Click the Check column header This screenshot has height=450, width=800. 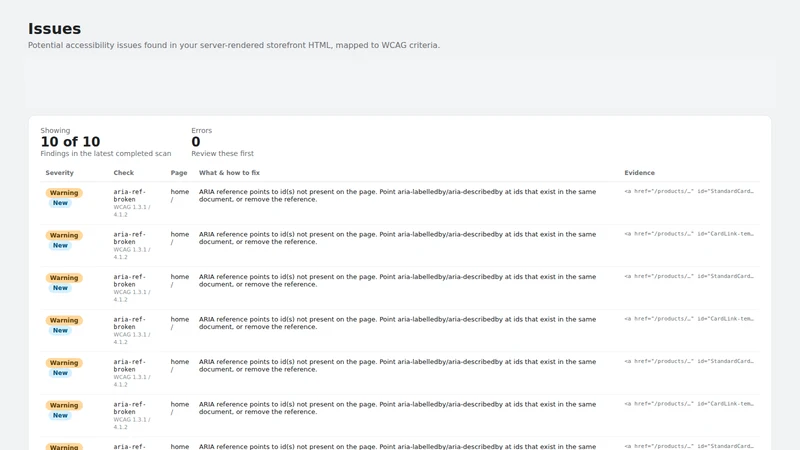[123, 173]
